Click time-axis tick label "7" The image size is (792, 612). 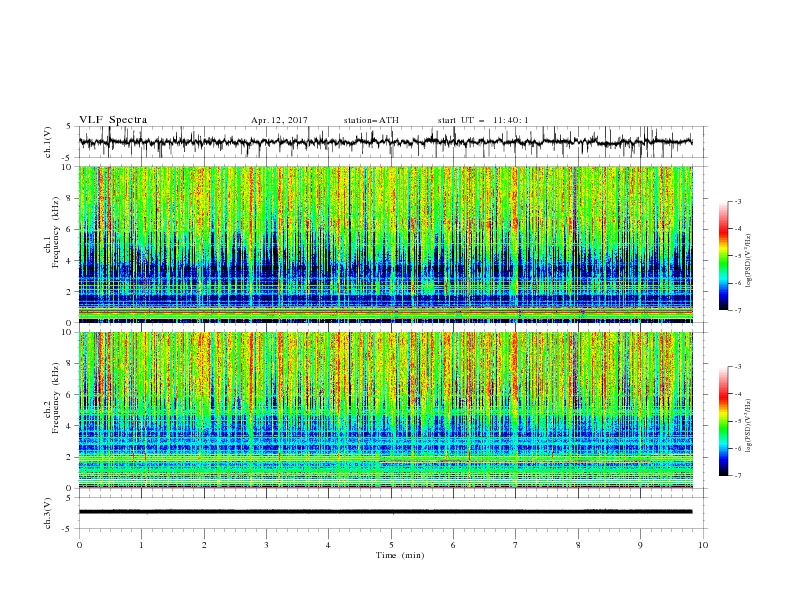click(x=516, y=545)
